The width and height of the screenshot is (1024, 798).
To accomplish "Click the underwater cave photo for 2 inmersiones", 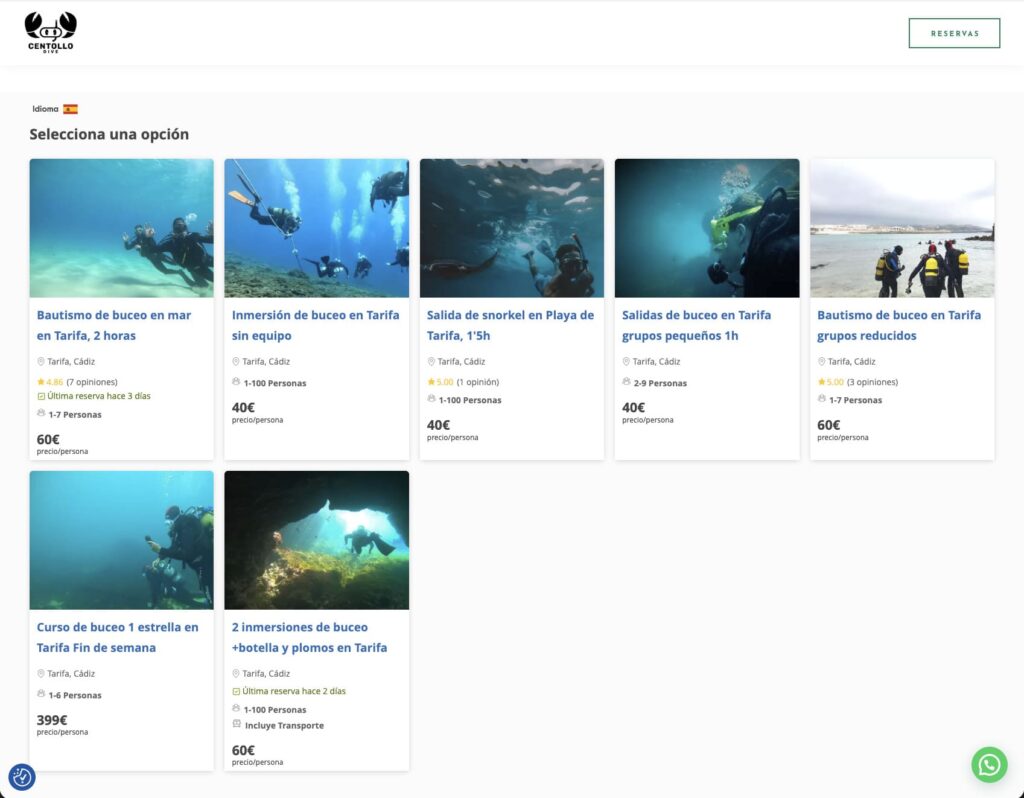I will tap(317, 540).
